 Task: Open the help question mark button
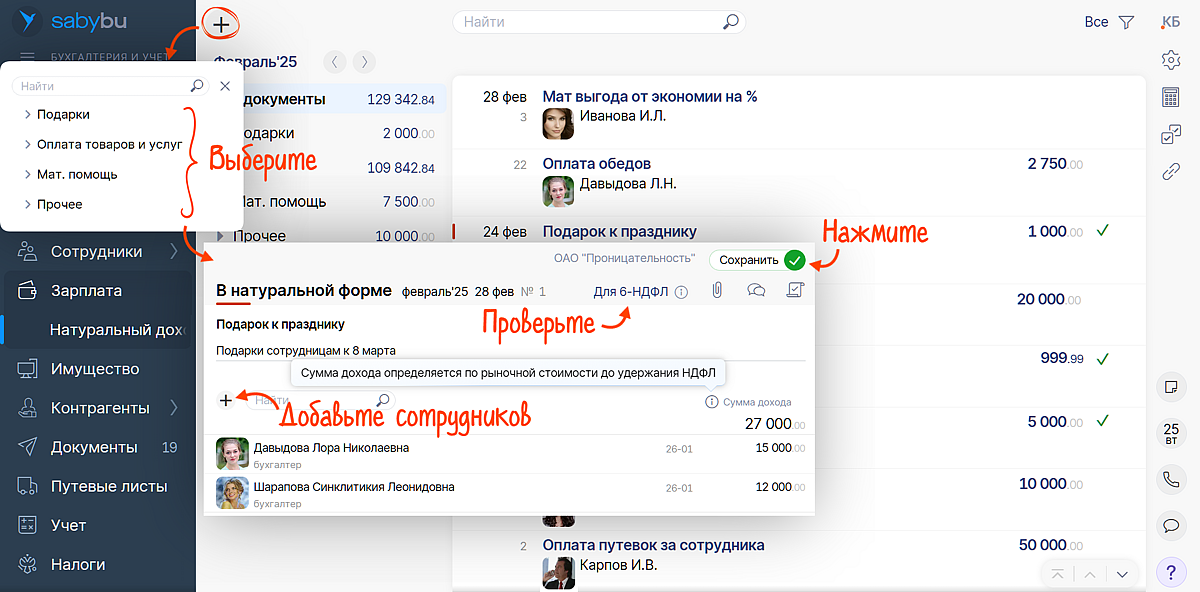1171,572
